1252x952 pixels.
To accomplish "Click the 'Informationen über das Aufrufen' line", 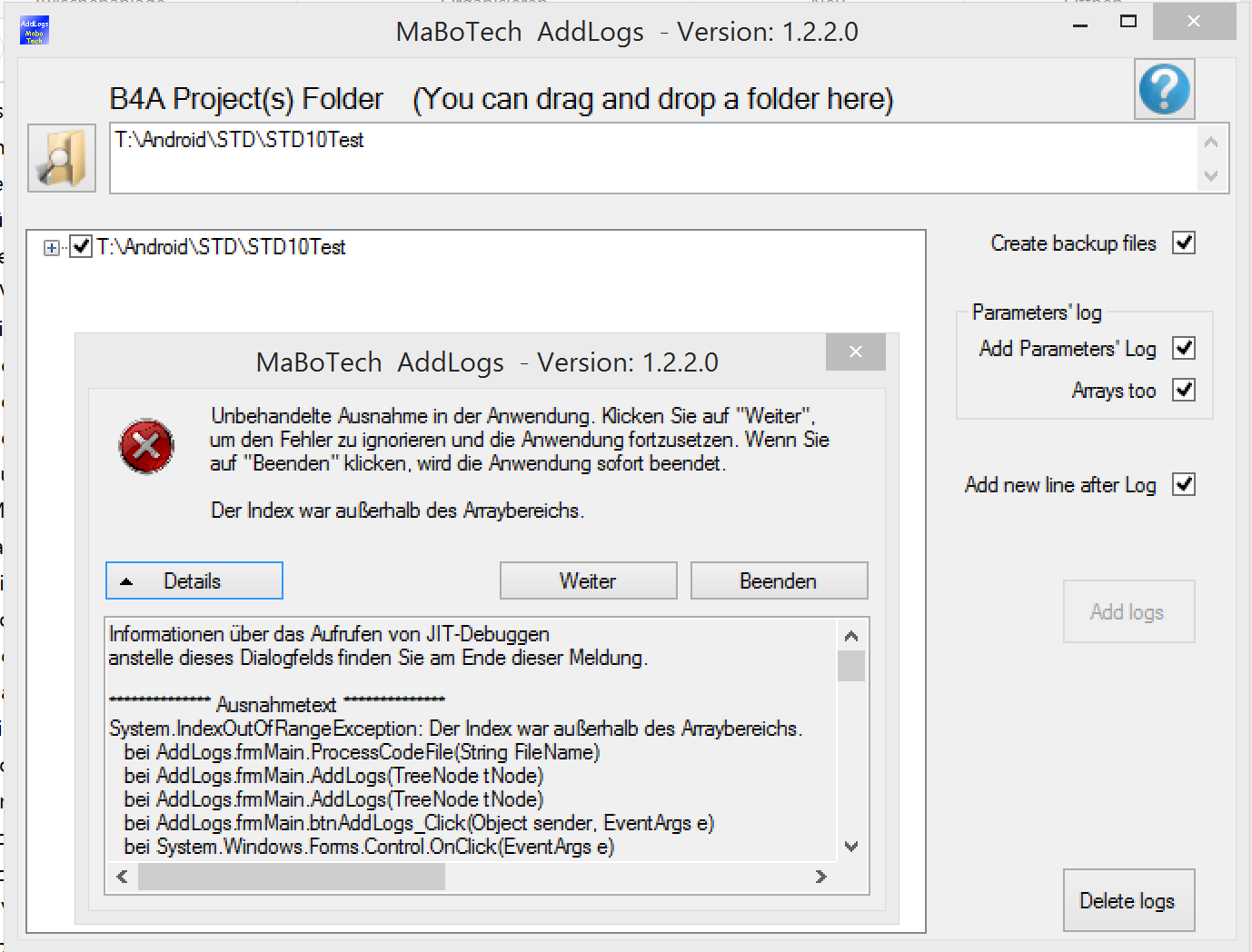I will (329, 634).
